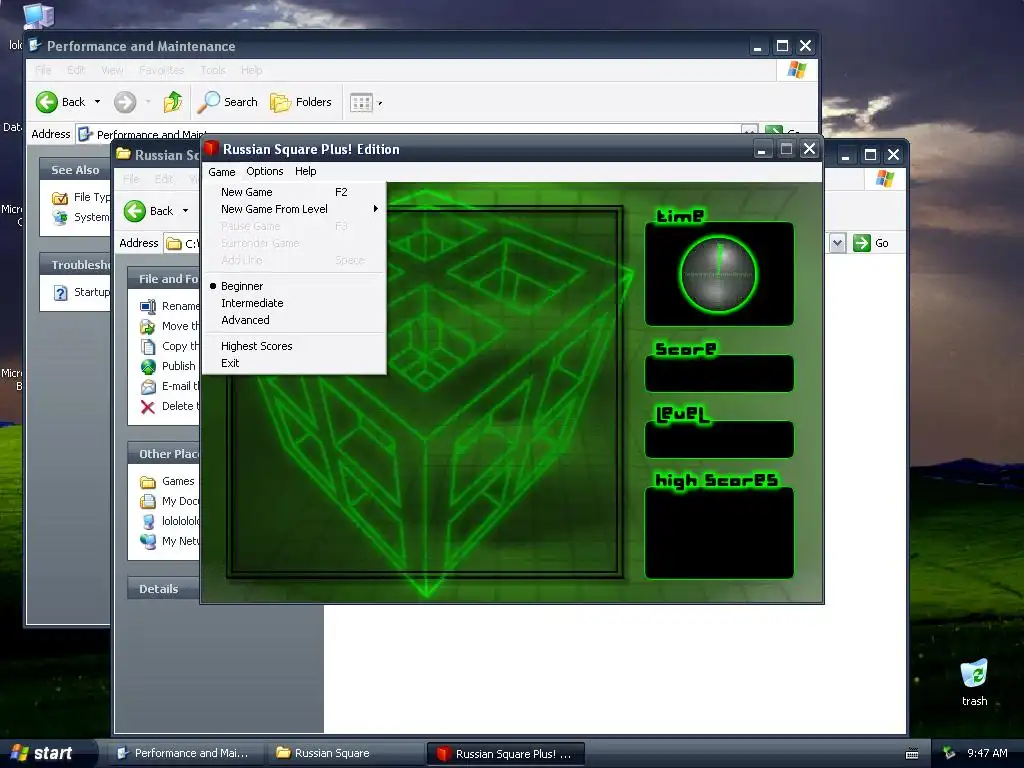The image size is (1024, 768).
Task: Click the Russian Square Plus! taskbar button
Action: tap(505, 754)
